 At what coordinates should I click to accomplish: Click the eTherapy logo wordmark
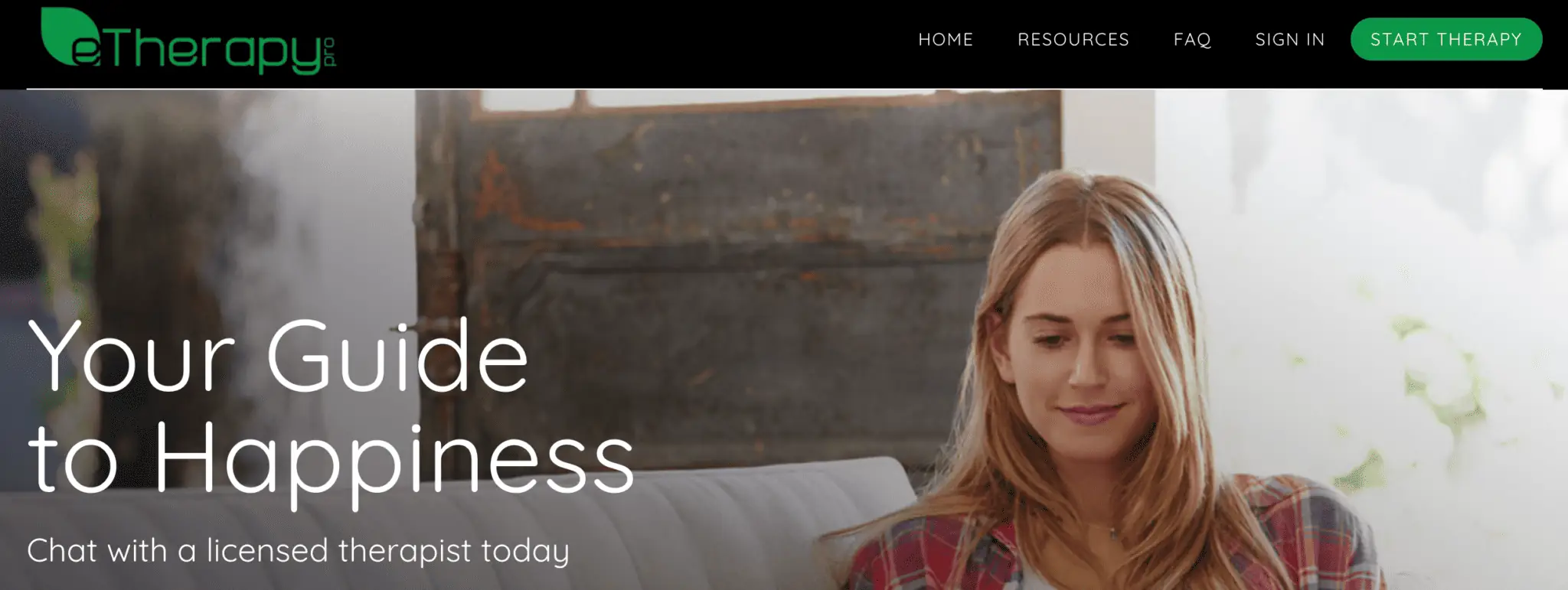pyautogui.click(x=188, y=41)
